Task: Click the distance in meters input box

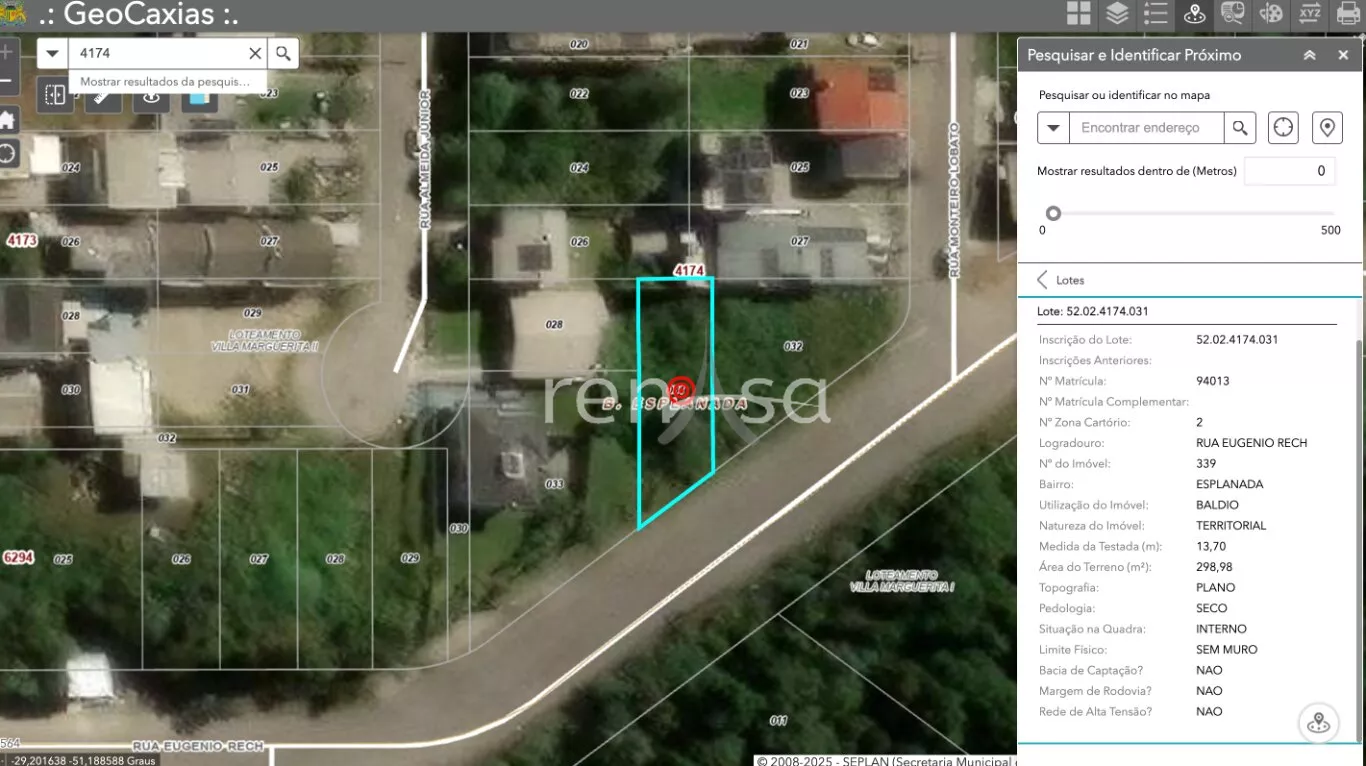Action: (x=1290, y=171)
